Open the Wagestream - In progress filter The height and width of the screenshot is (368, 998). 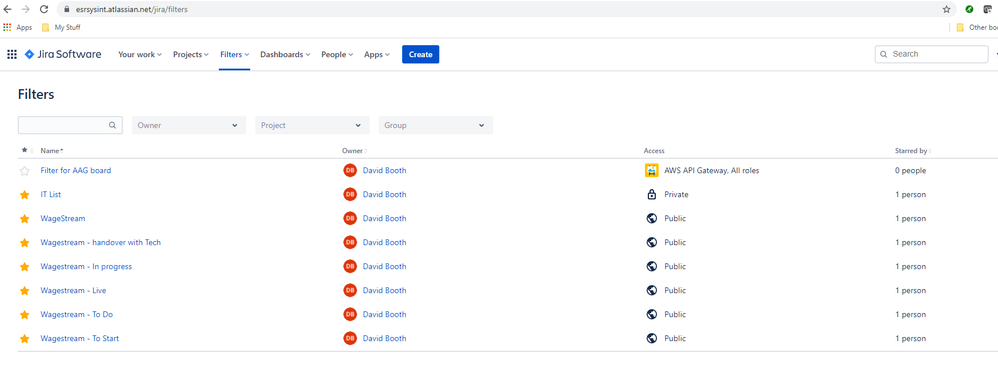[86, 266]
